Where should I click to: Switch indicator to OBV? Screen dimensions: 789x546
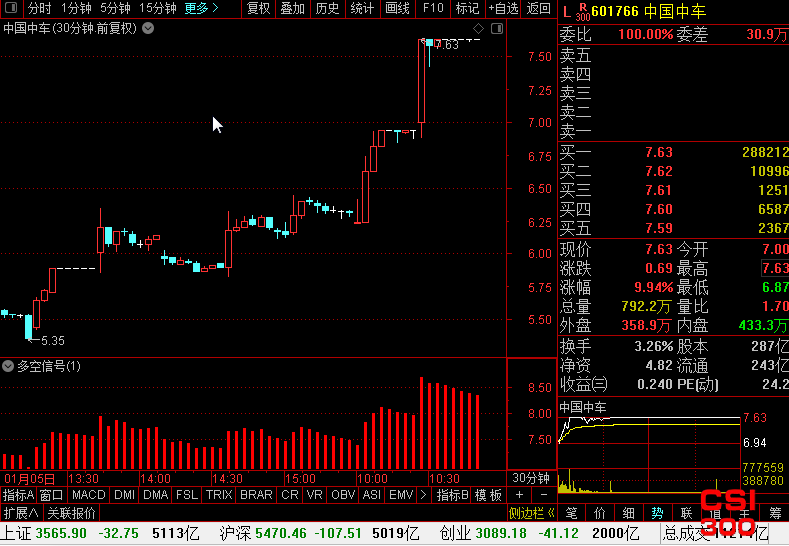(343, 495)
